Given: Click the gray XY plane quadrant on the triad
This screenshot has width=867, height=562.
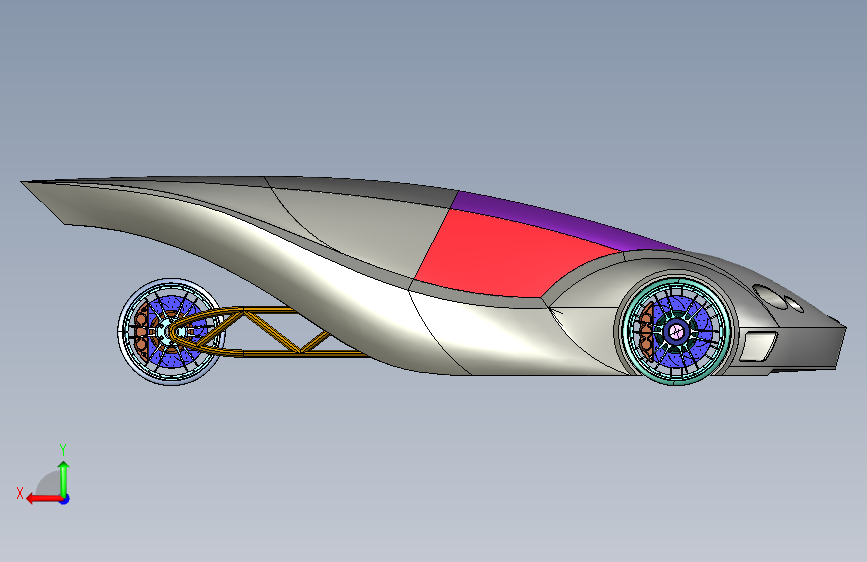Looking at the screenshot, I should (49, 484).
